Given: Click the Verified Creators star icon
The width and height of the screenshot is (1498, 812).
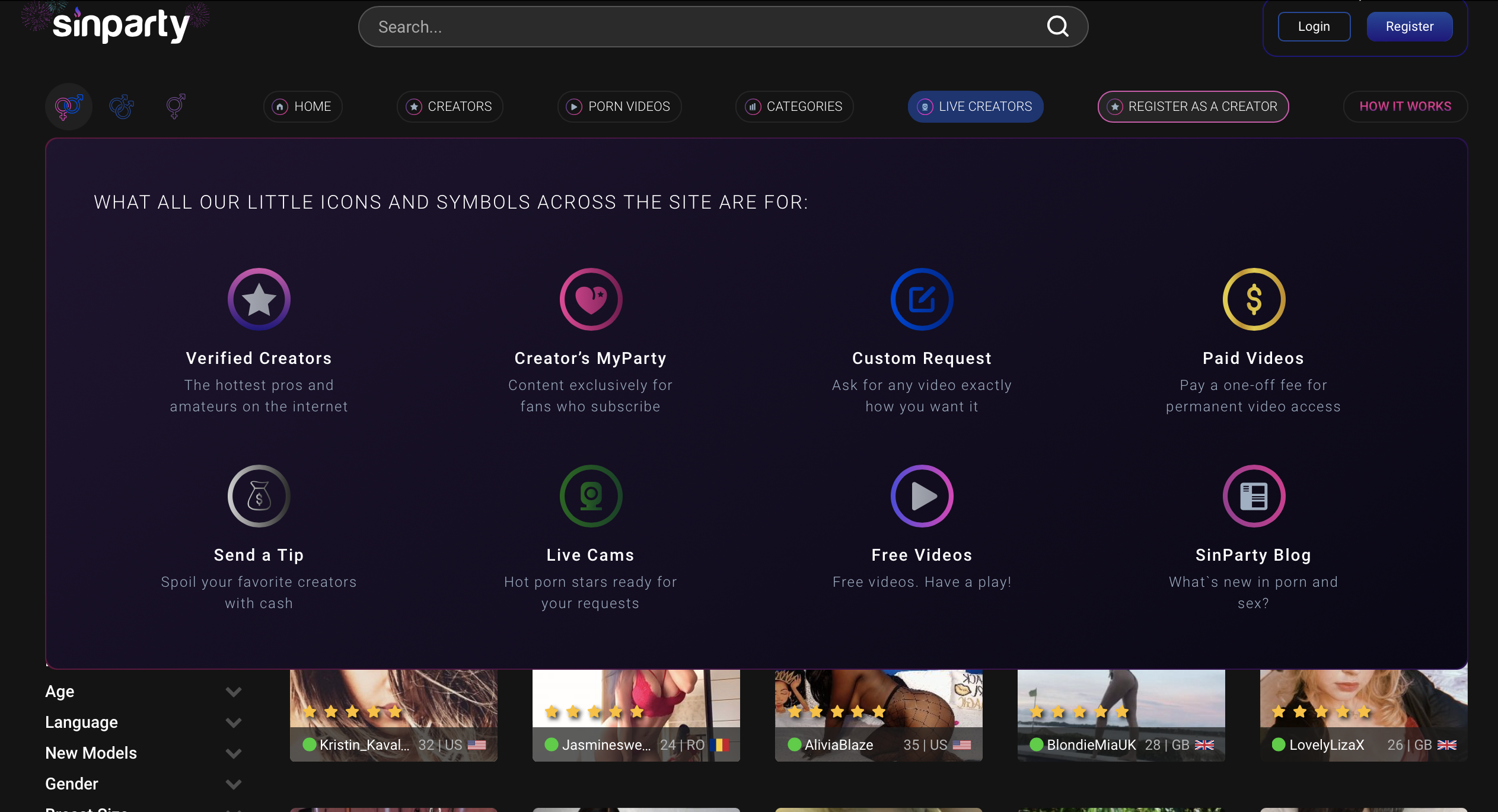Looking at the screenshot, I should [259, 299].
